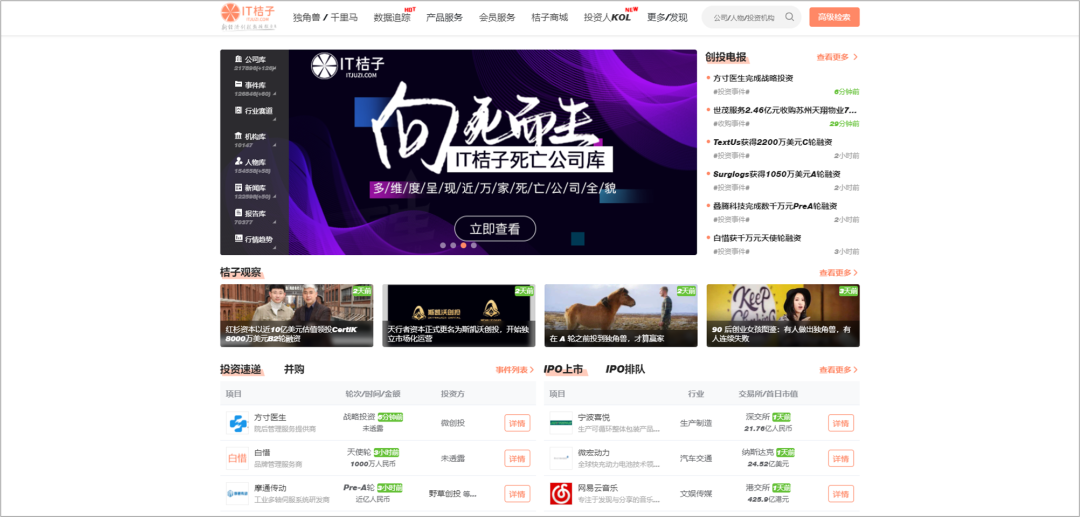Select the active orange carousel dot
The image size is (1080, 517).
pos(463,245)
